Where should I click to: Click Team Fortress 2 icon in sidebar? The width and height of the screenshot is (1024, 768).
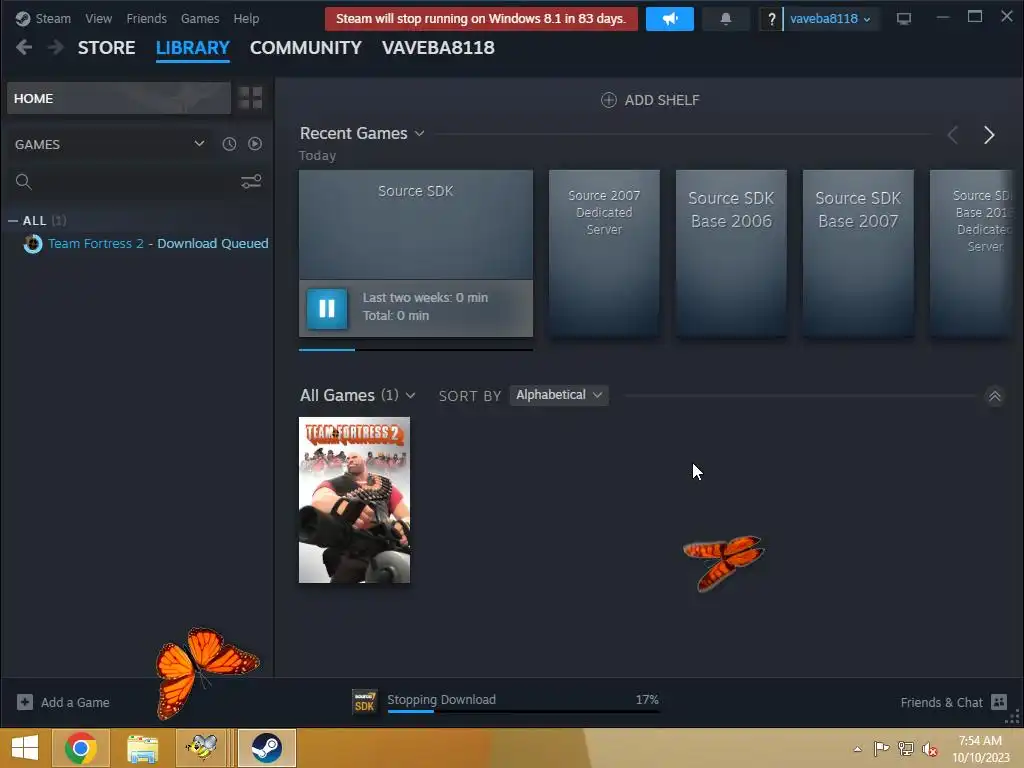coord(33,244)
